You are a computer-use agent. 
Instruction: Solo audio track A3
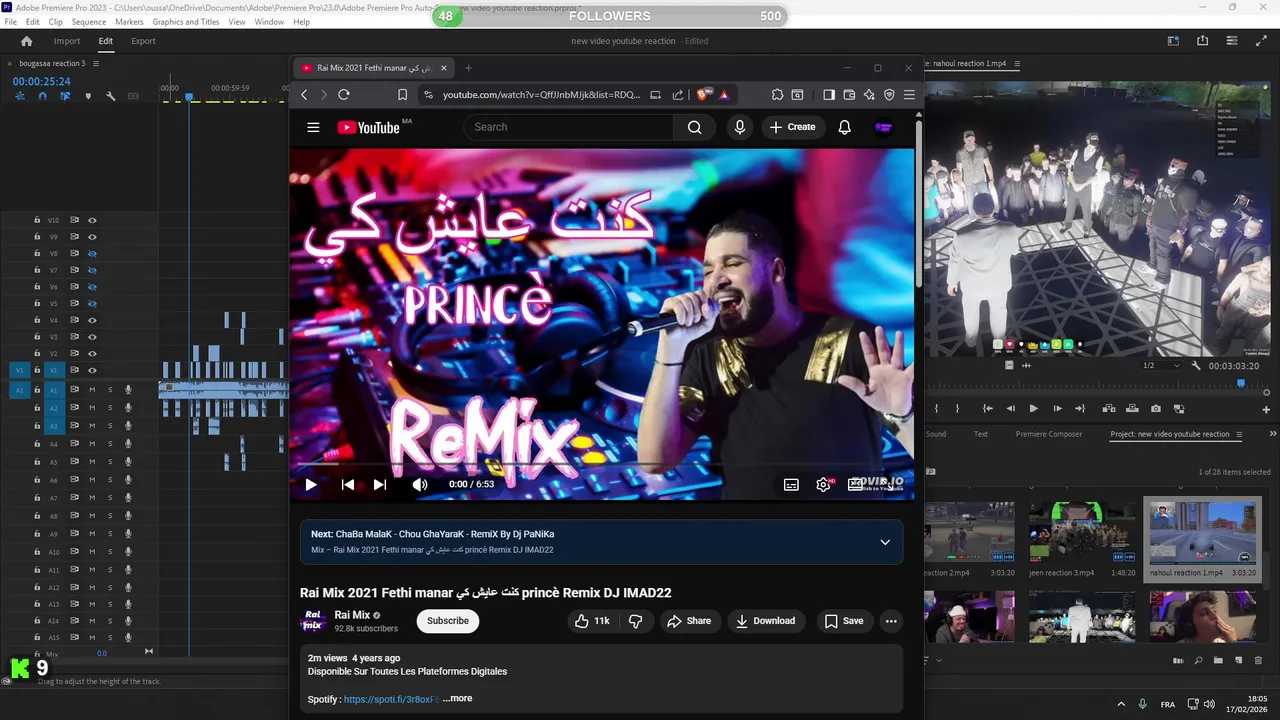pos(110,426)
